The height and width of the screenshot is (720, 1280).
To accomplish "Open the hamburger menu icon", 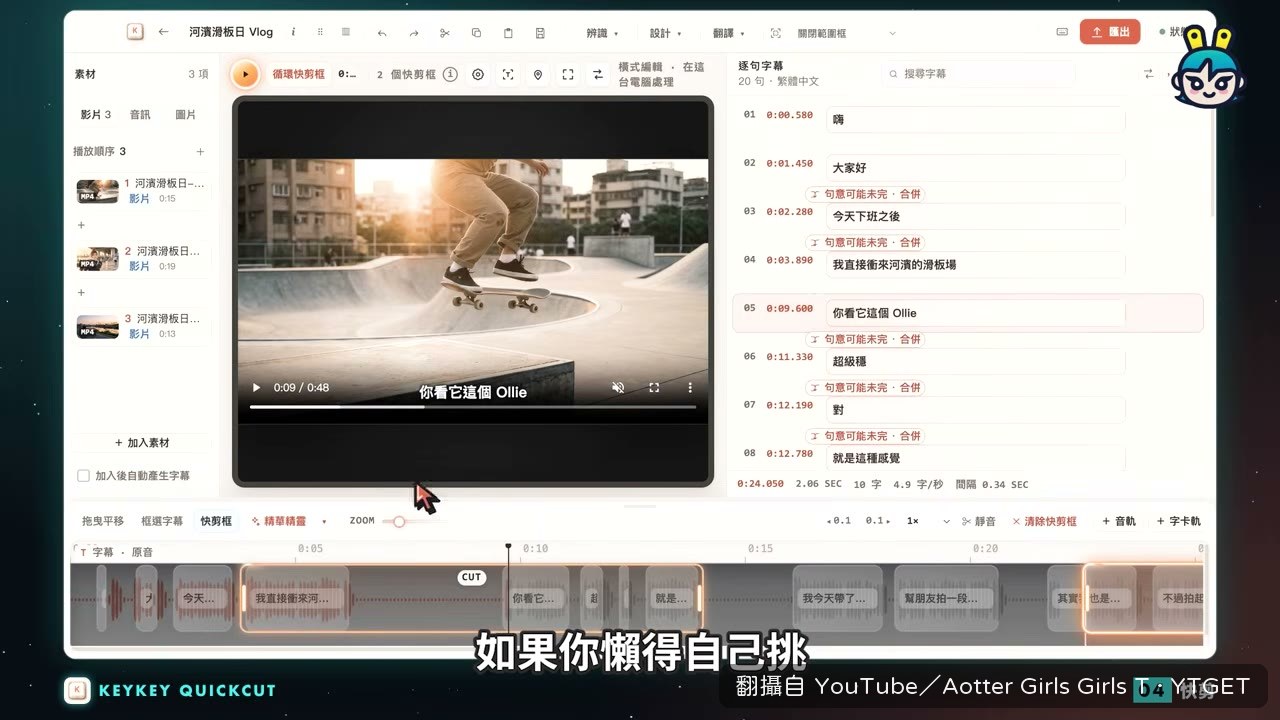I will 346,32.
